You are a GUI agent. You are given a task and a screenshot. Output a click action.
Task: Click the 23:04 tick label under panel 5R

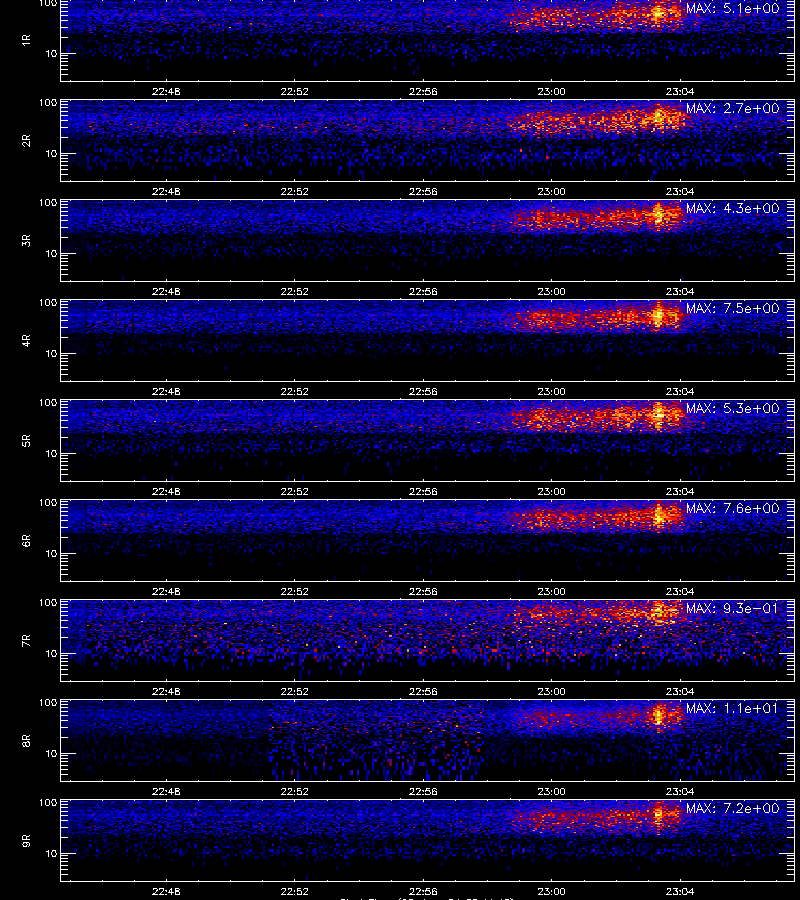point(680,491)
